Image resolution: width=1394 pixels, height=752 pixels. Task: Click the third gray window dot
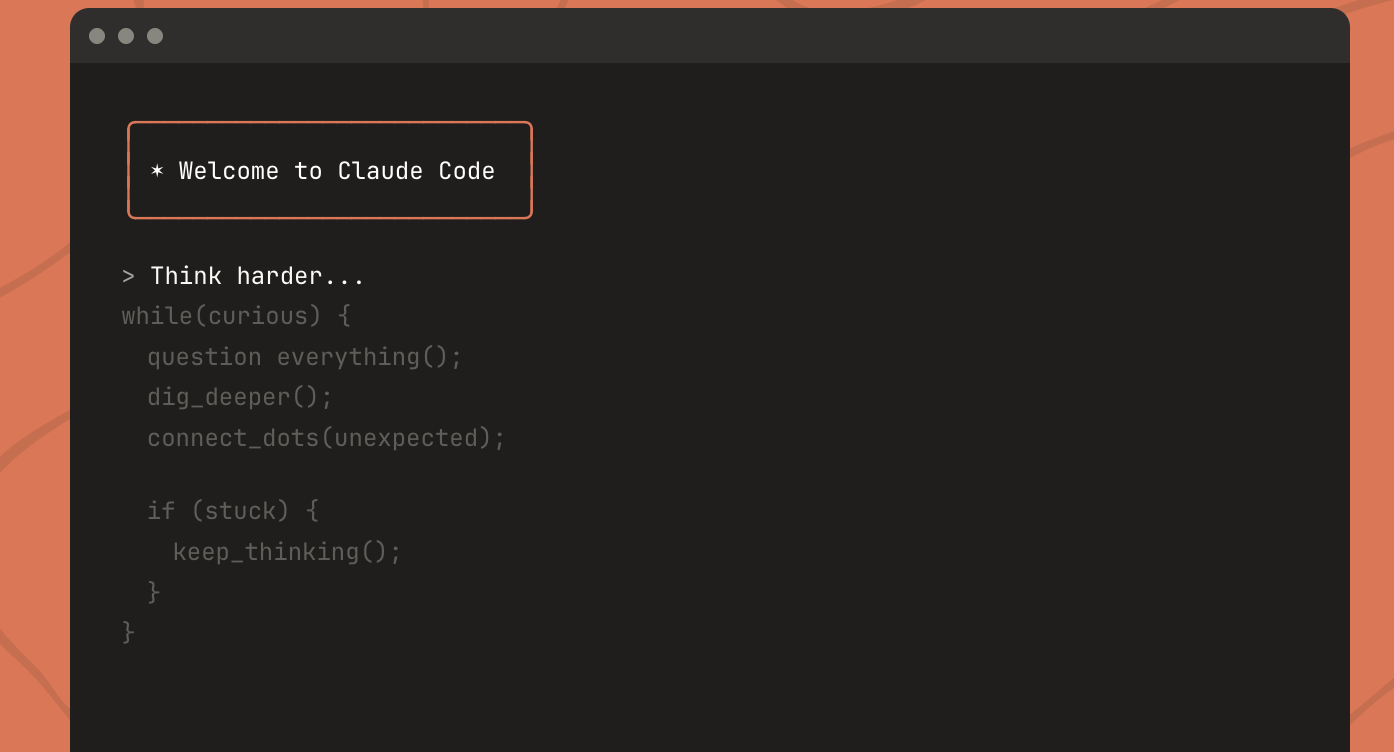coord(155,36)
